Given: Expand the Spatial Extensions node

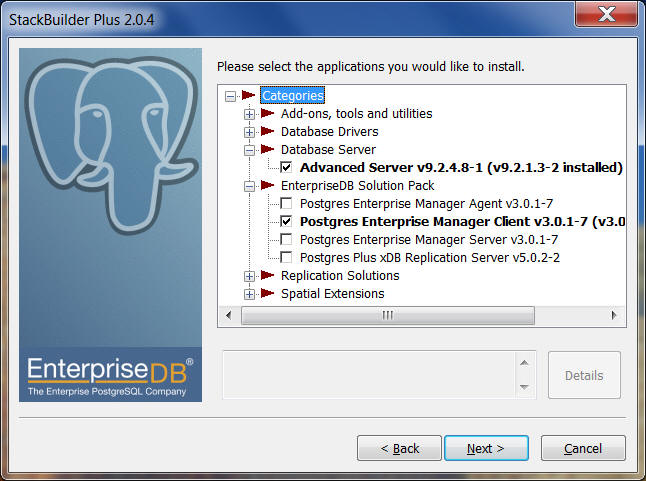Looking at the screenshot, I should (249, 294).
